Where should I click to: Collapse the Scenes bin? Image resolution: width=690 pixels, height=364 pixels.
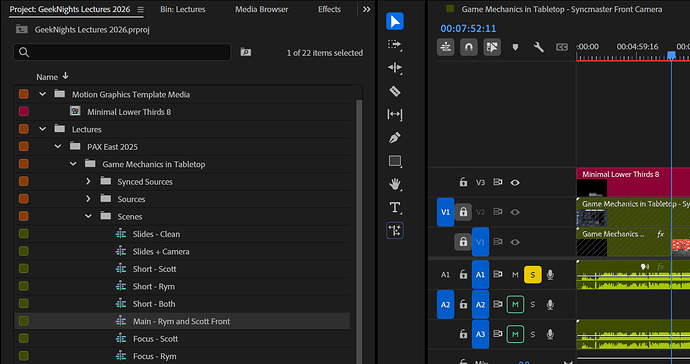88,216
